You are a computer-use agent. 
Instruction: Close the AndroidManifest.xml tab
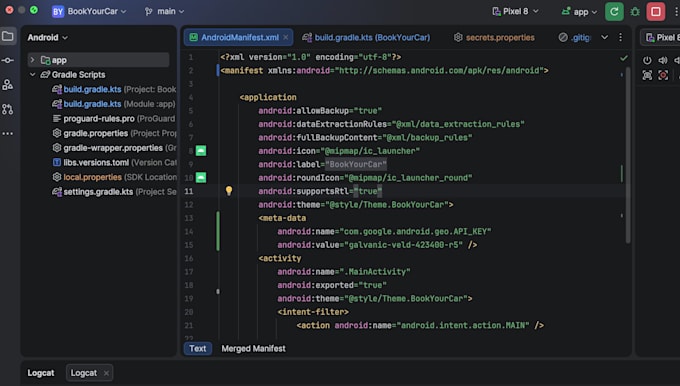[285, 38]
